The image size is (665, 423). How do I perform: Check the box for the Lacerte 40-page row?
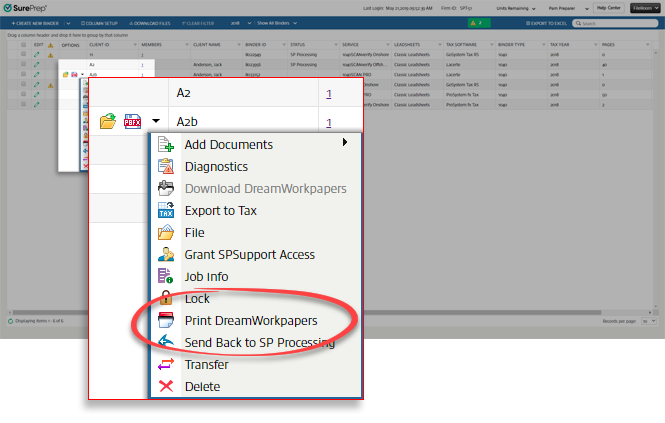pyautogui.click(x=23, y=64)
